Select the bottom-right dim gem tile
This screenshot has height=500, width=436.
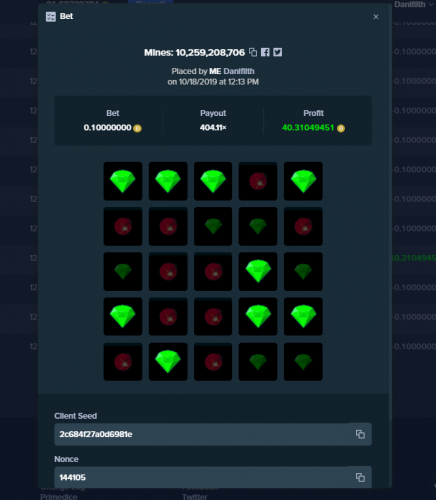303,362
